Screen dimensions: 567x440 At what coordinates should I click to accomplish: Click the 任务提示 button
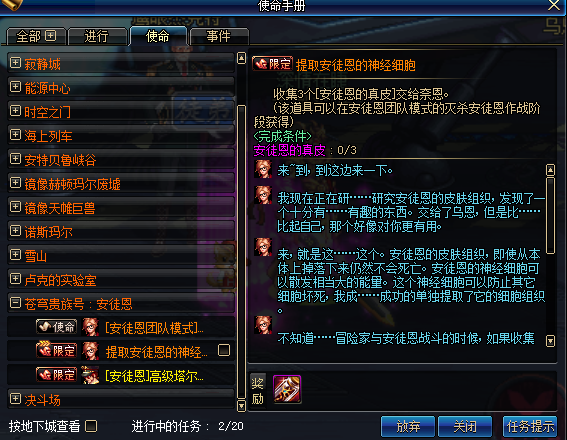(x=530, y=426)
